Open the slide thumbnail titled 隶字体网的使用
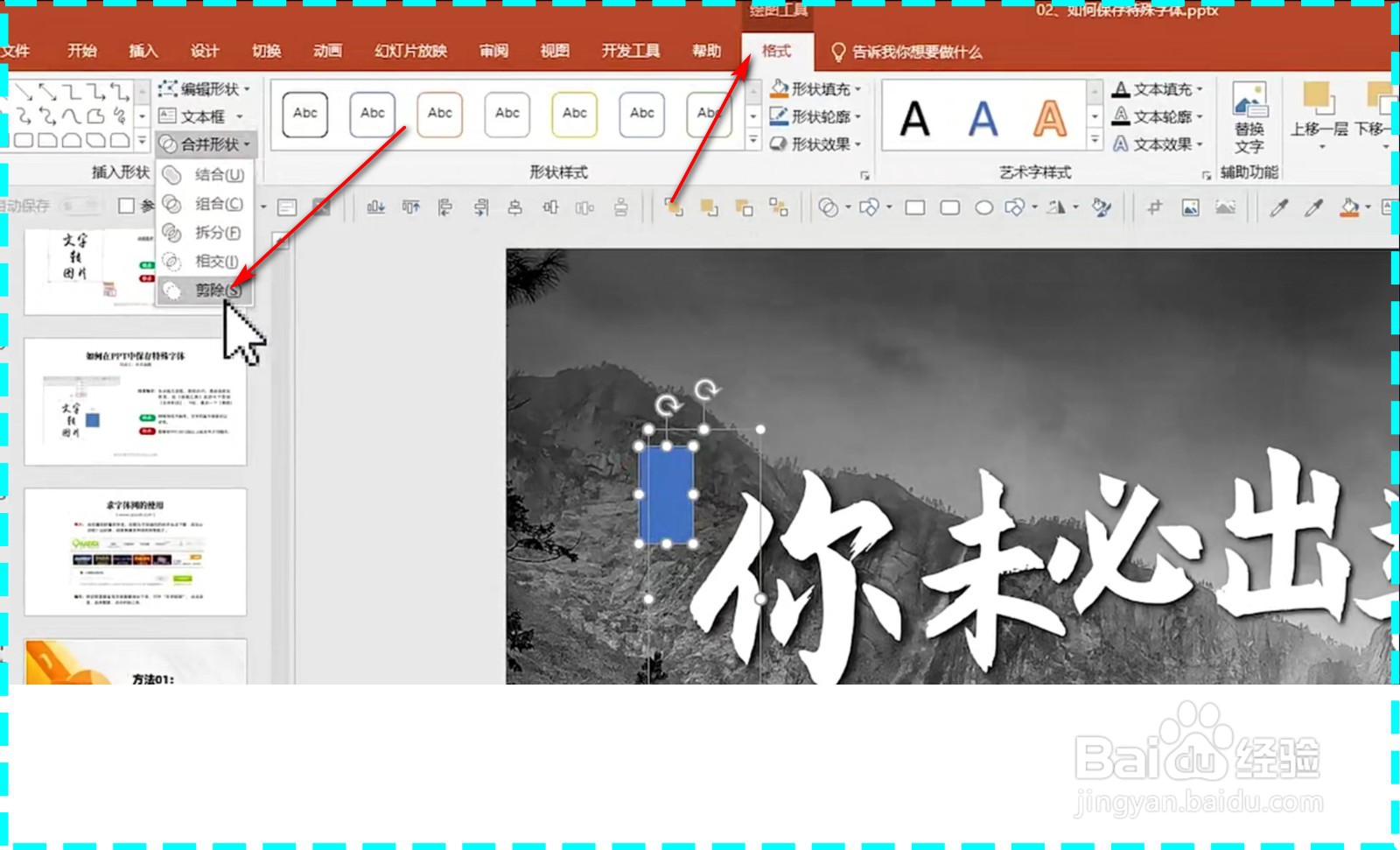The image size is (1400, 850). (136, 552)
